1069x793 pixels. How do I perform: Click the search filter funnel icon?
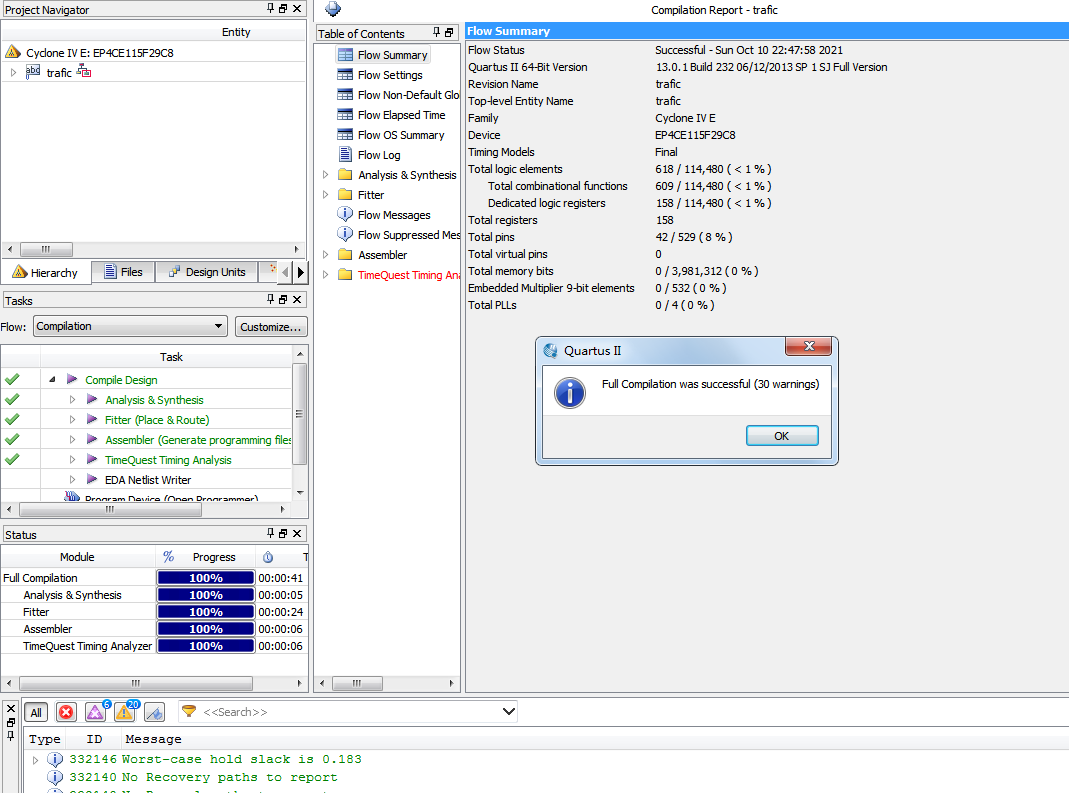tap(189, 711)
